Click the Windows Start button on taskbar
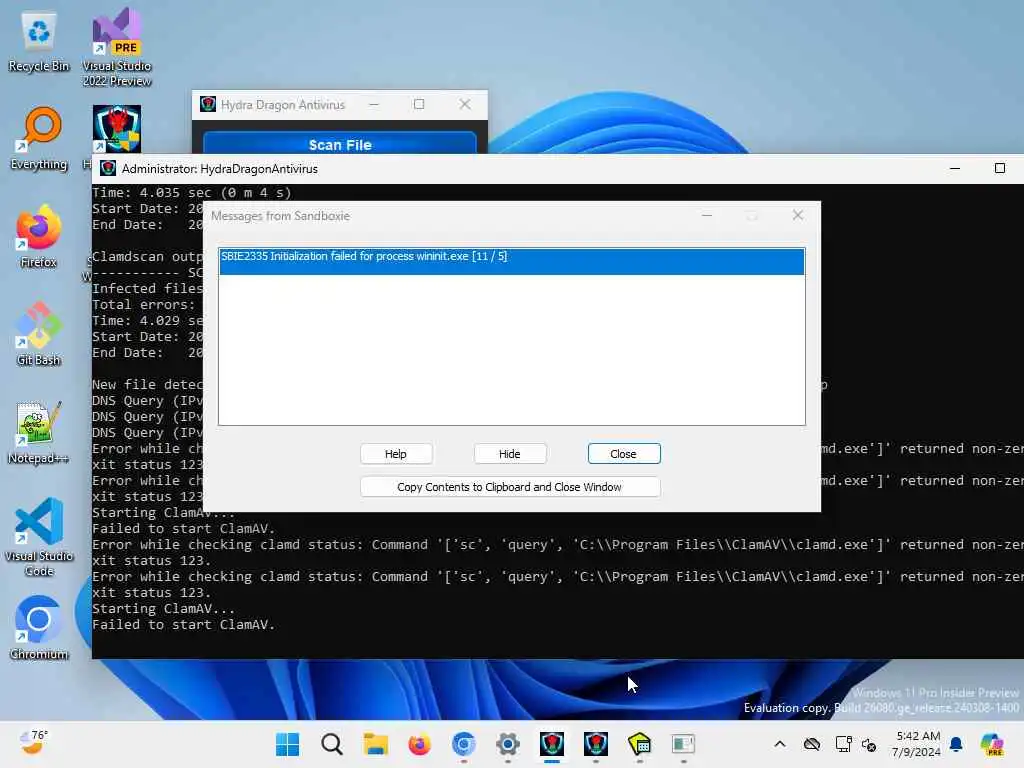The image size is (1024, 768). (x=287, y=744)
